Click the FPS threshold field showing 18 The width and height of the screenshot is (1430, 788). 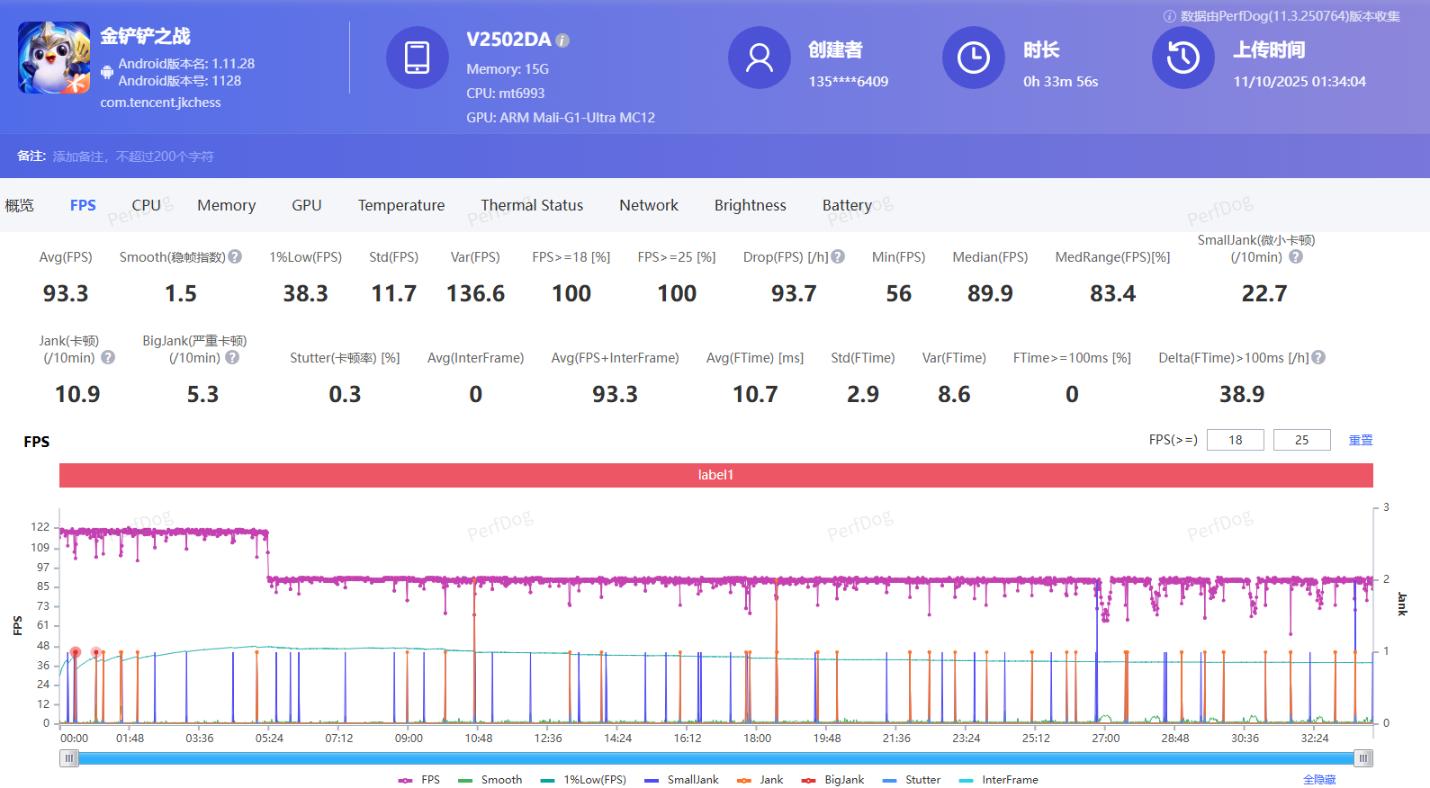[1235, 440]
